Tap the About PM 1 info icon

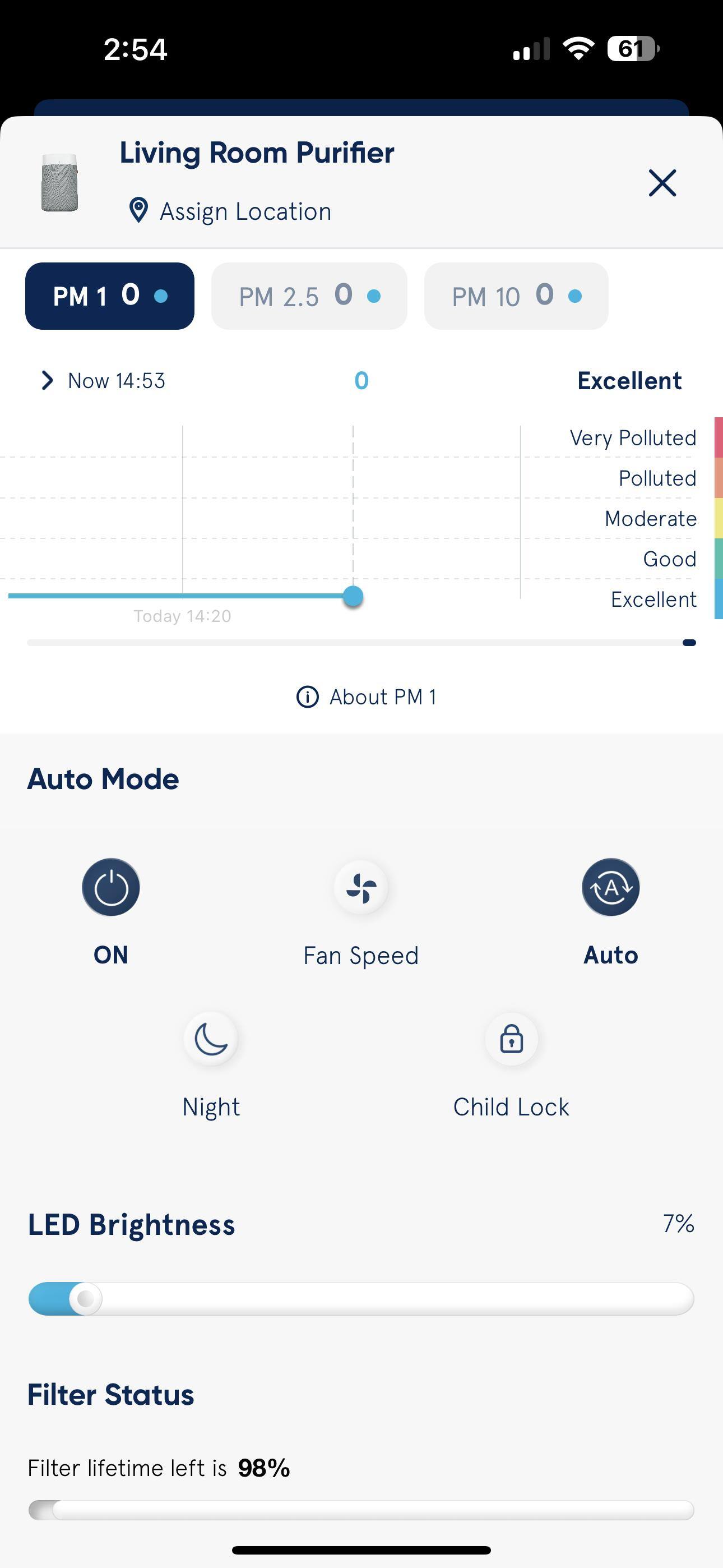point(307,697)
